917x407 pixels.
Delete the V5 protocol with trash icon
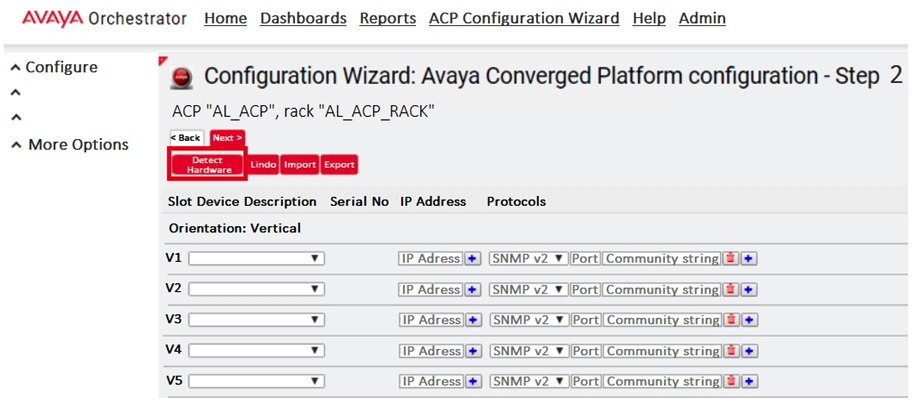coord(730,381)
